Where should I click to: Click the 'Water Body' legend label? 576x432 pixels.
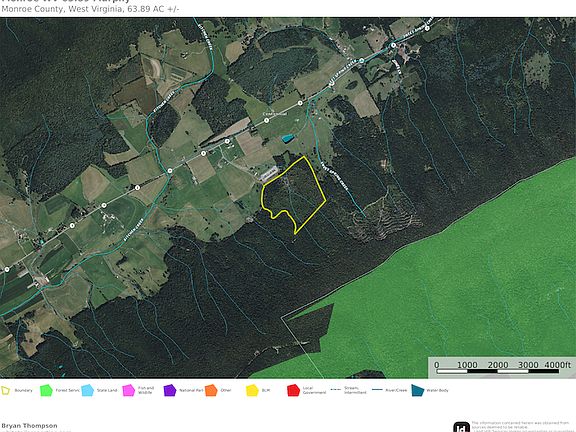coord(437,390)
